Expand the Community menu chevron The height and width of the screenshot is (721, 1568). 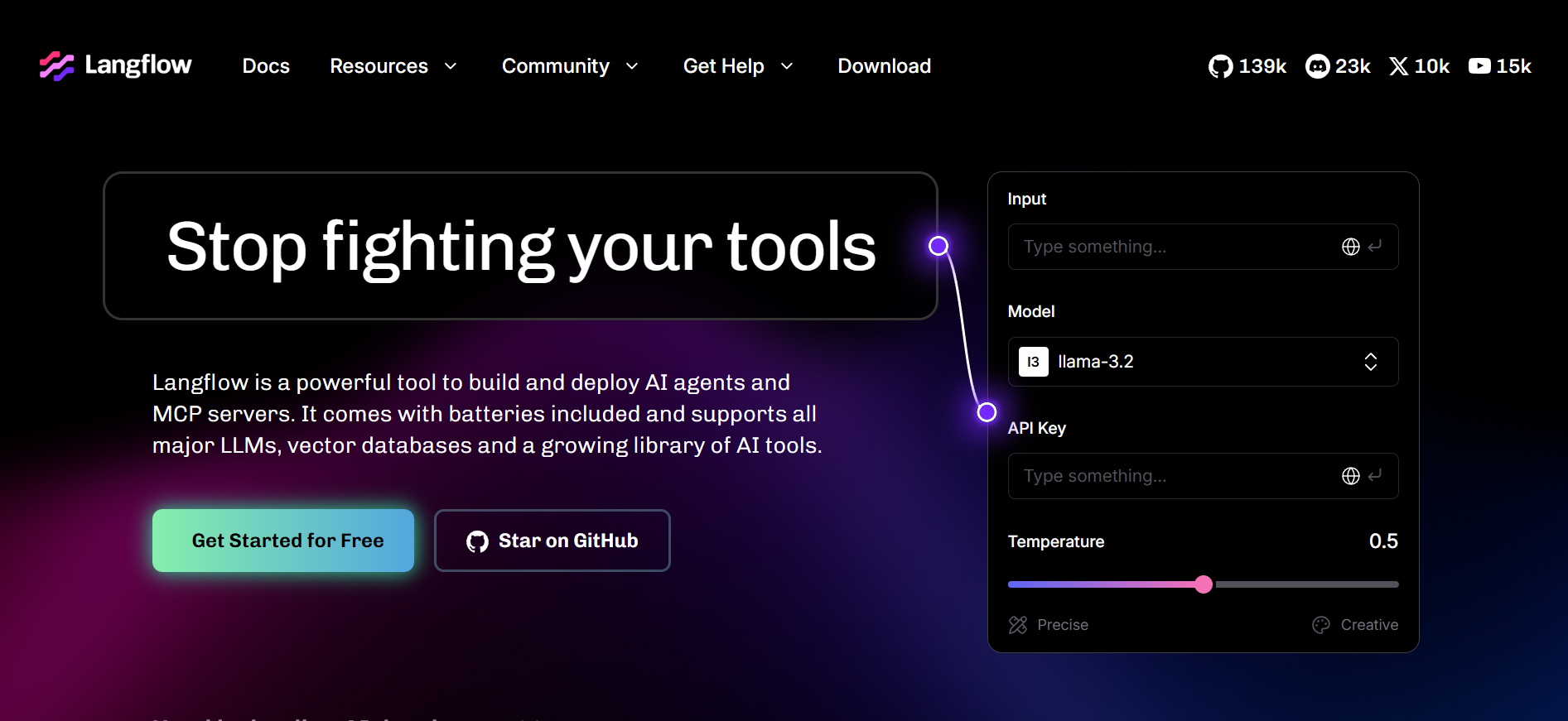(632, 66)
